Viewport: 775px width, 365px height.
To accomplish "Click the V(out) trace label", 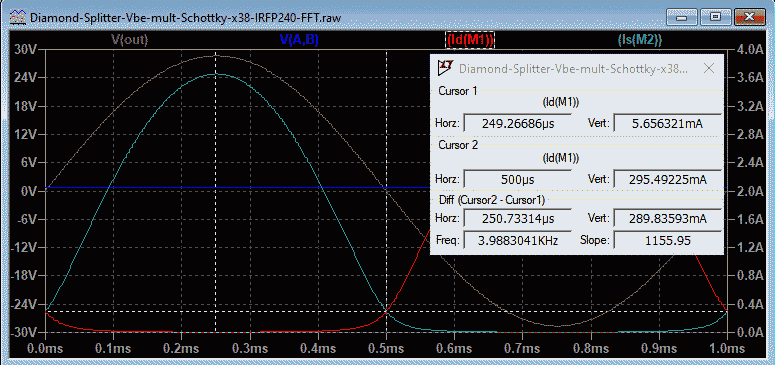I will pos(129,41).
